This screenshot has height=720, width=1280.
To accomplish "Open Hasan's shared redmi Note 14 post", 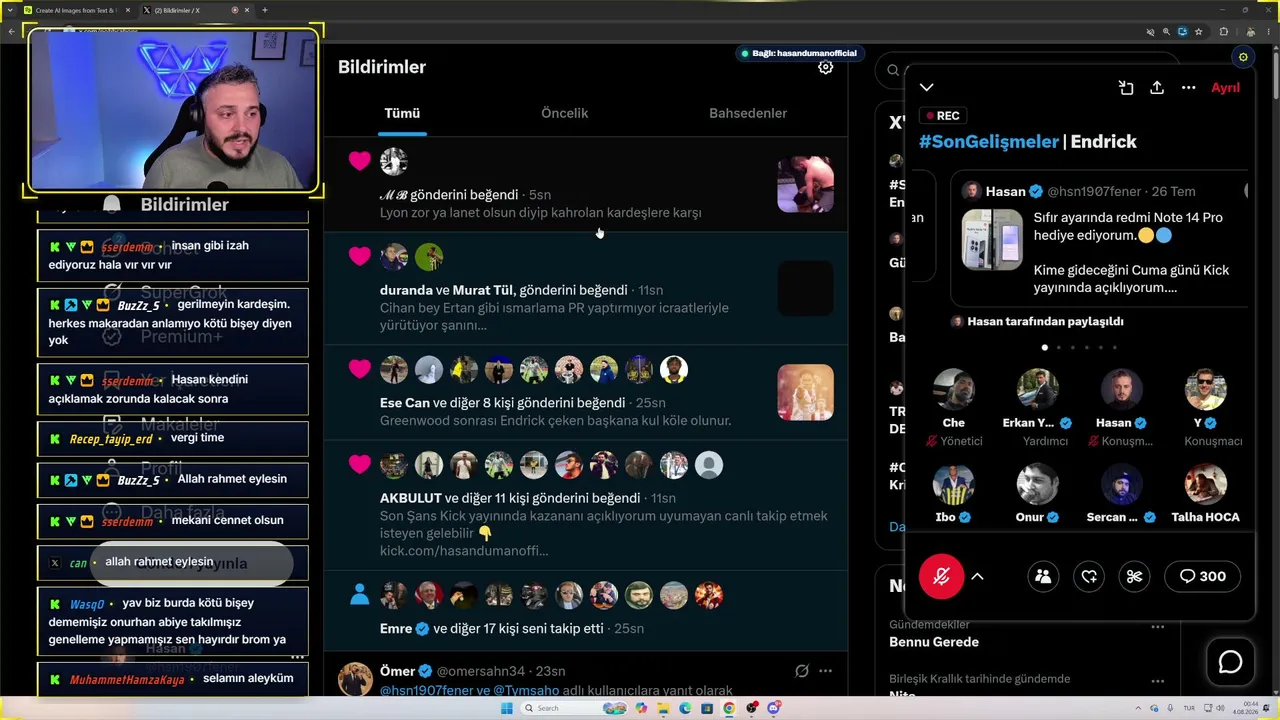I will (x=1099, y=239).
